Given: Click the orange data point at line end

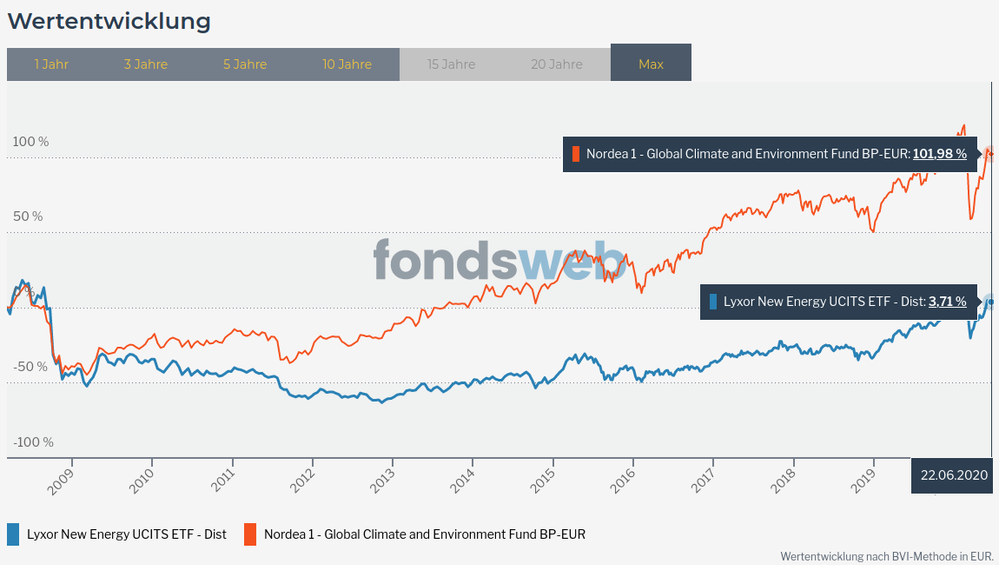Looking at the screenshot, I should pos(990,153).
